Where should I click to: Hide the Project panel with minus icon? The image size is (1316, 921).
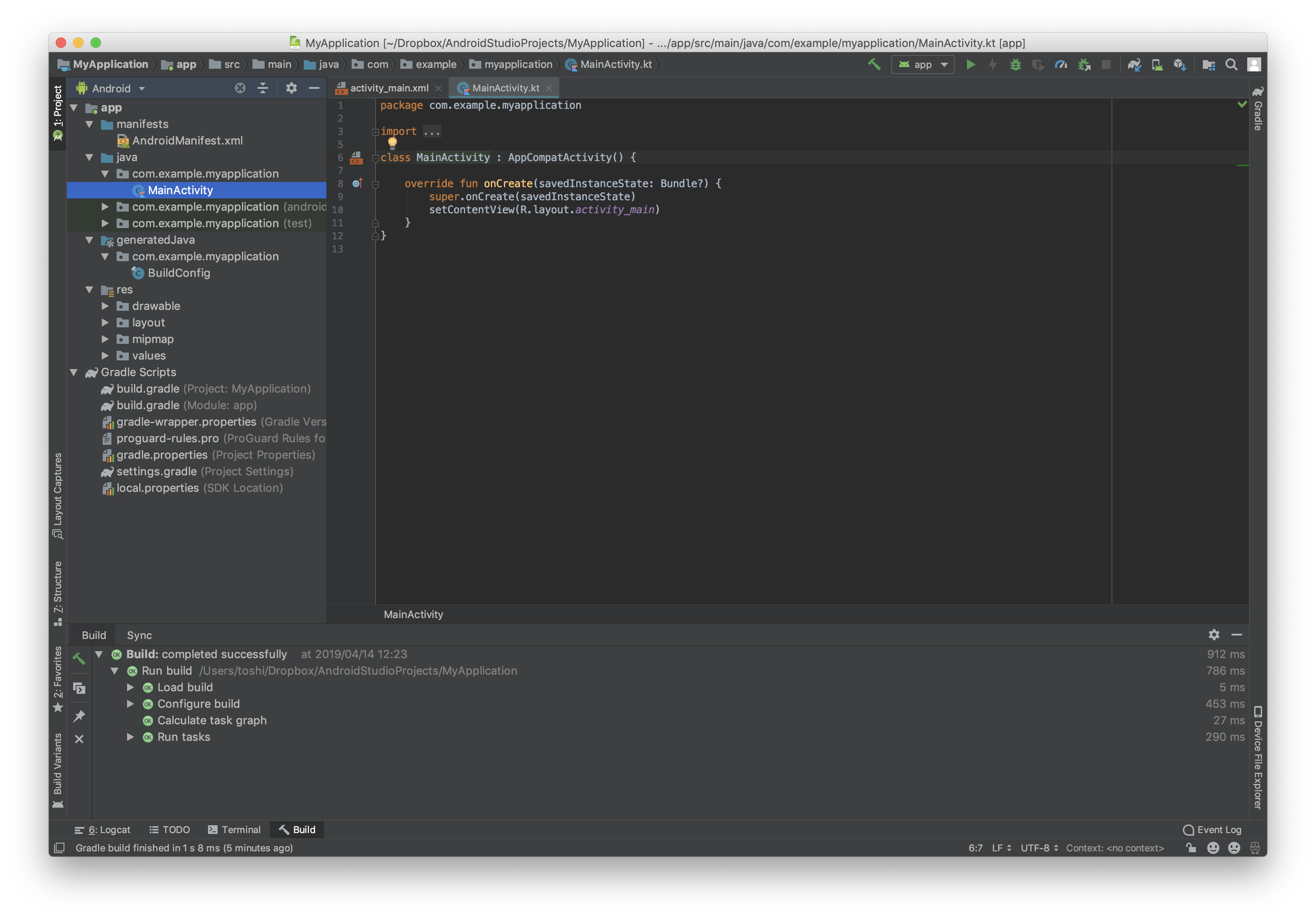(314, 87)
